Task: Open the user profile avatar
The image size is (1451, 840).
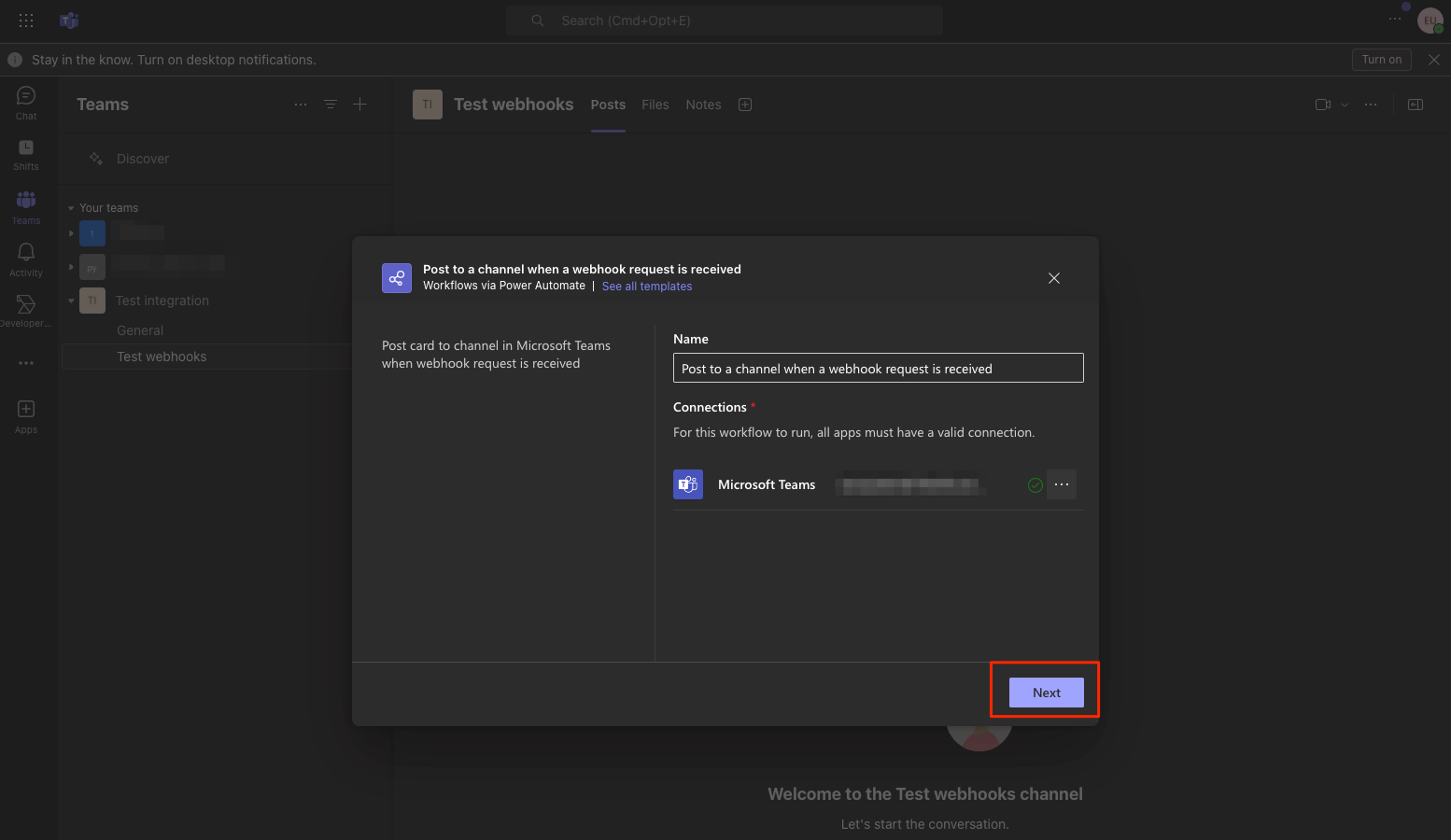Action: (1430, 21)
